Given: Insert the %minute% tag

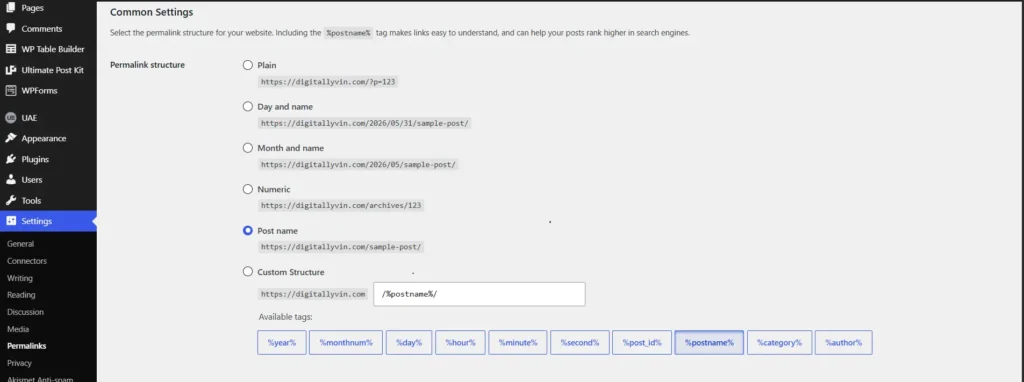Looking at the screenshot, I should (518, 342).
